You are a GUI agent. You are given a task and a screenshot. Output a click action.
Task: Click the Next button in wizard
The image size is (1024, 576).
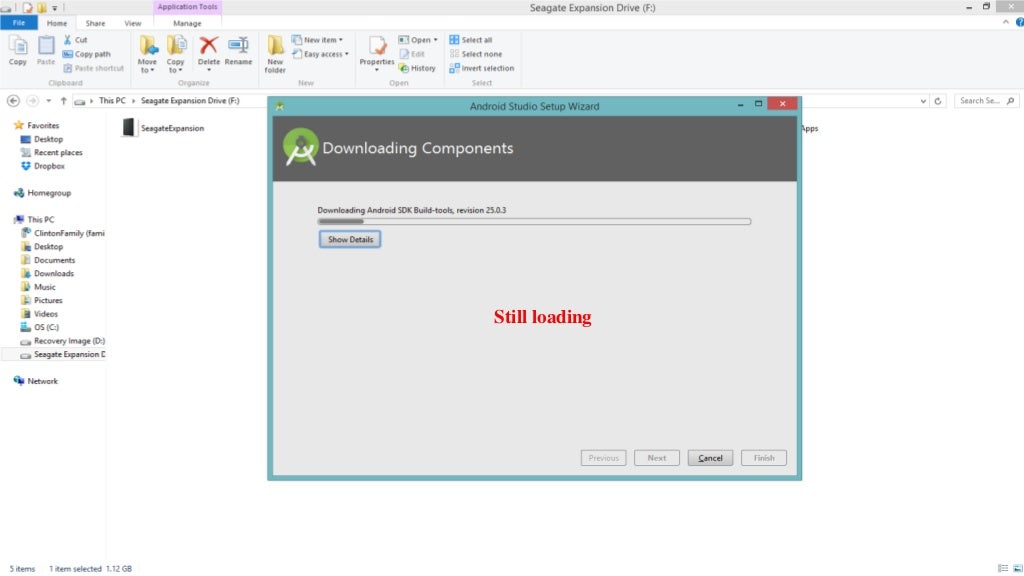pos(657,458)
